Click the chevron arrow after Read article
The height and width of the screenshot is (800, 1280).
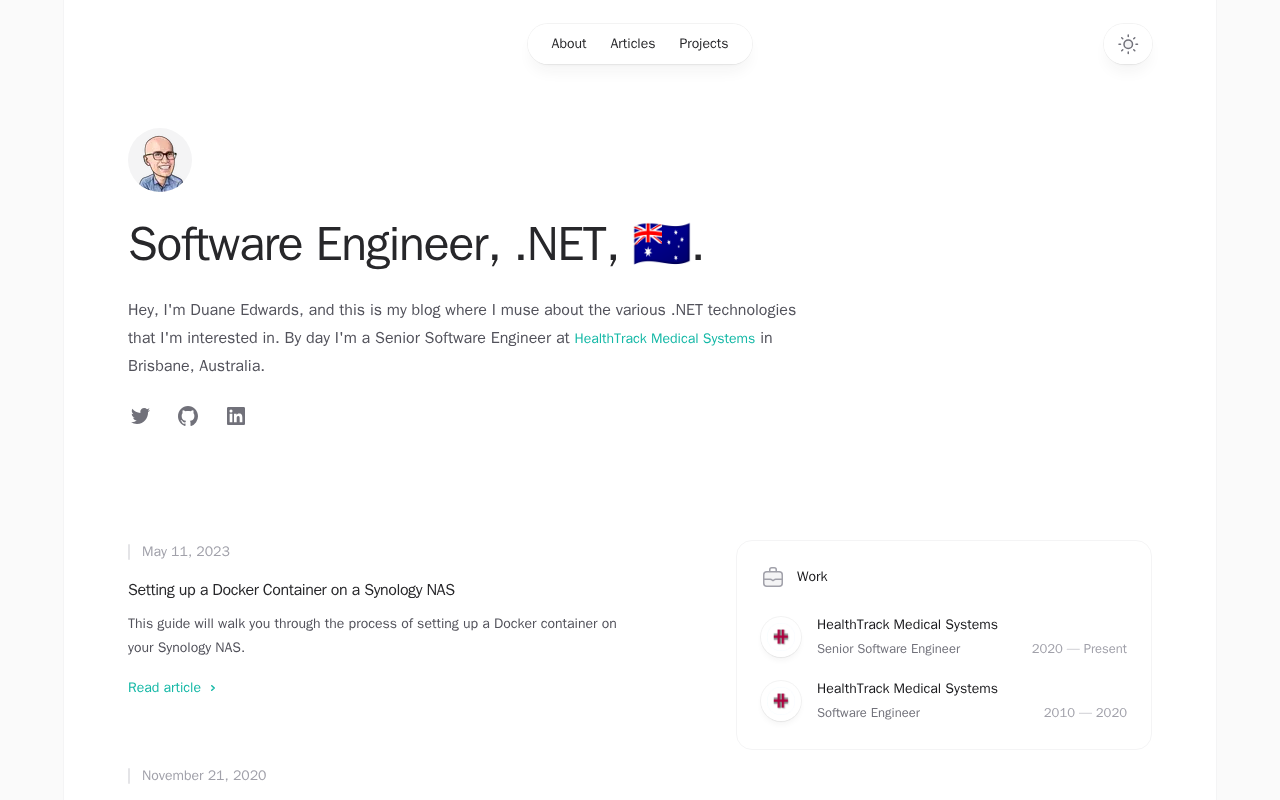pos(213,688)
